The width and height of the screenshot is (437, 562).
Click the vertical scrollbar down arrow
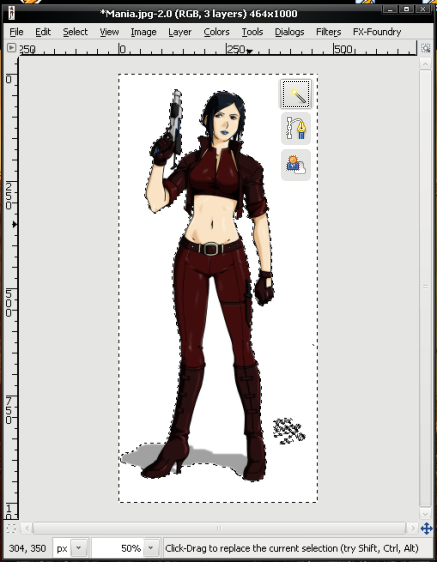(x=426, y=514)
